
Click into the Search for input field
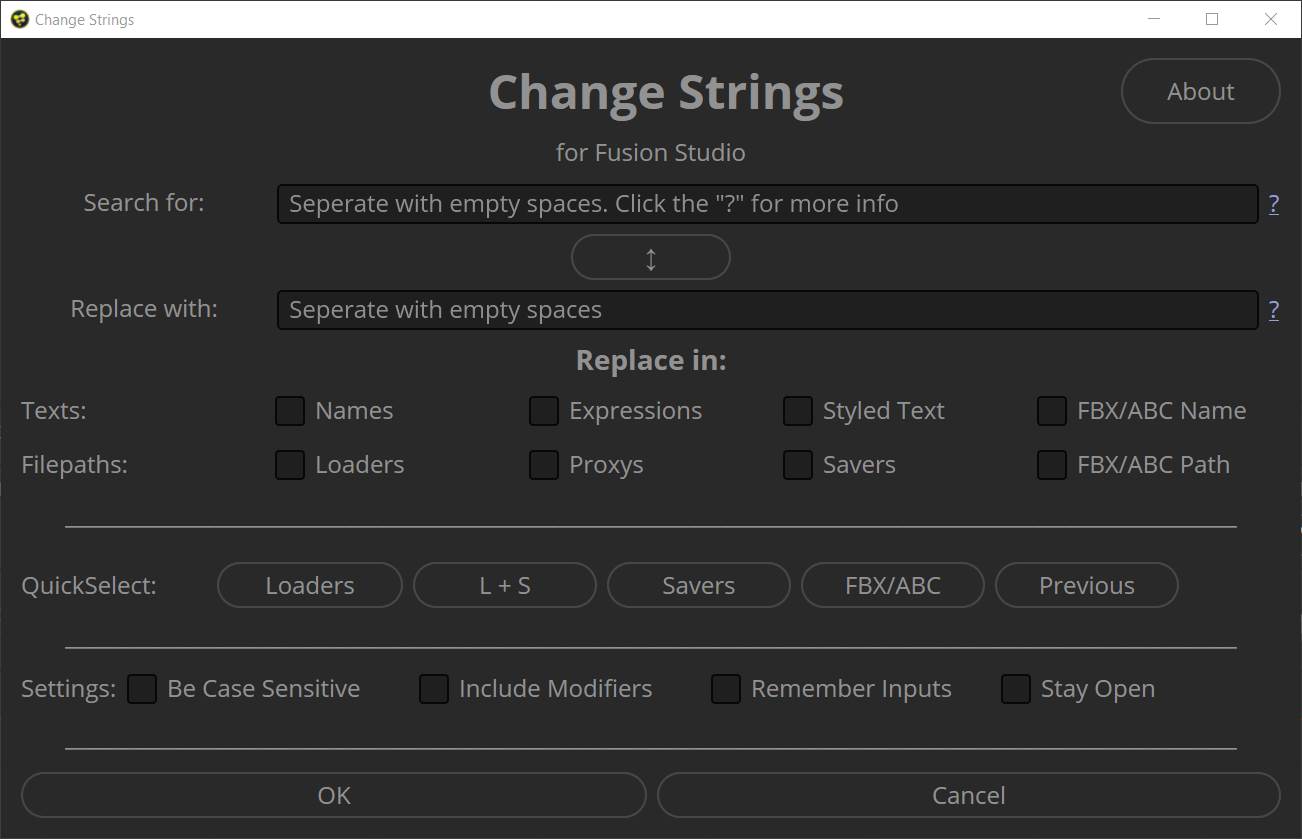pos(767,204)
